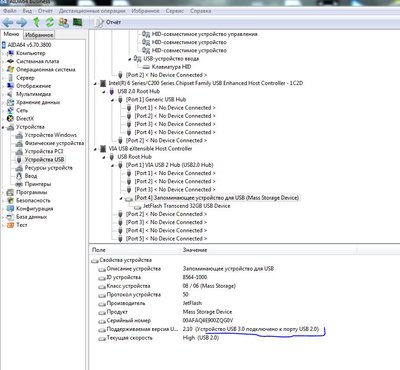
Task: Select DirectX in the sidebar
Action: (25, 119)
